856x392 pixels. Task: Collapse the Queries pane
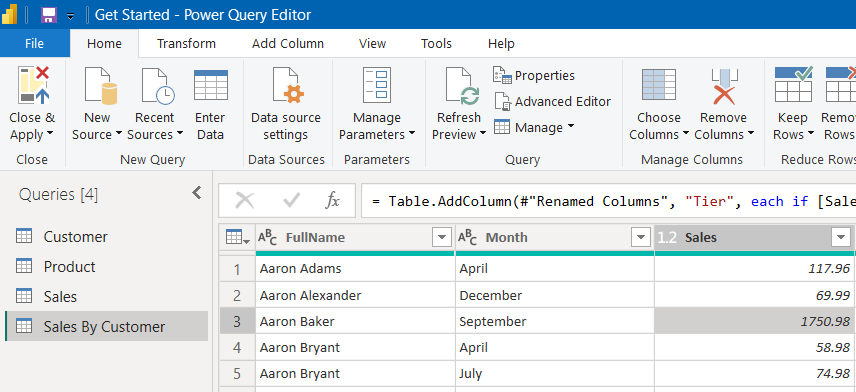coord(197,193)
